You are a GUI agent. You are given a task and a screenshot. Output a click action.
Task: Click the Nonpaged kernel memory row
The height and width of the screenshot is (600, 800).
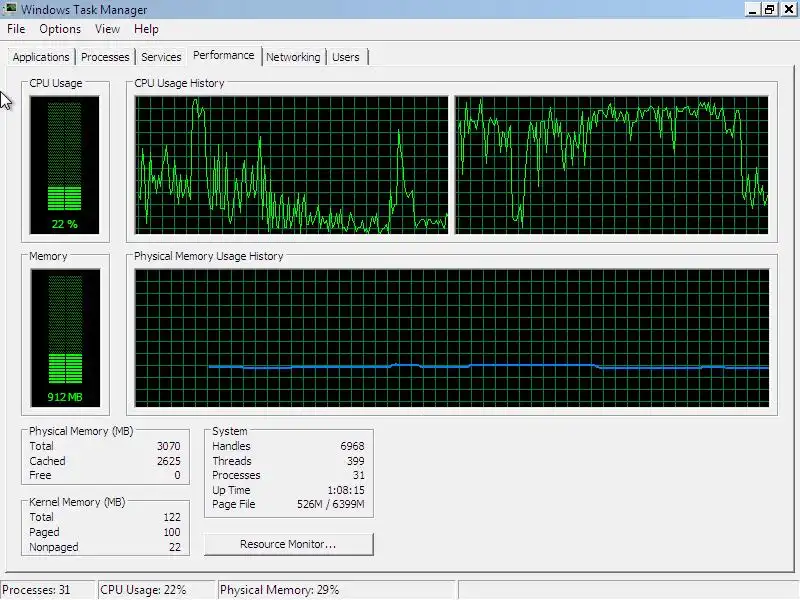105,547
